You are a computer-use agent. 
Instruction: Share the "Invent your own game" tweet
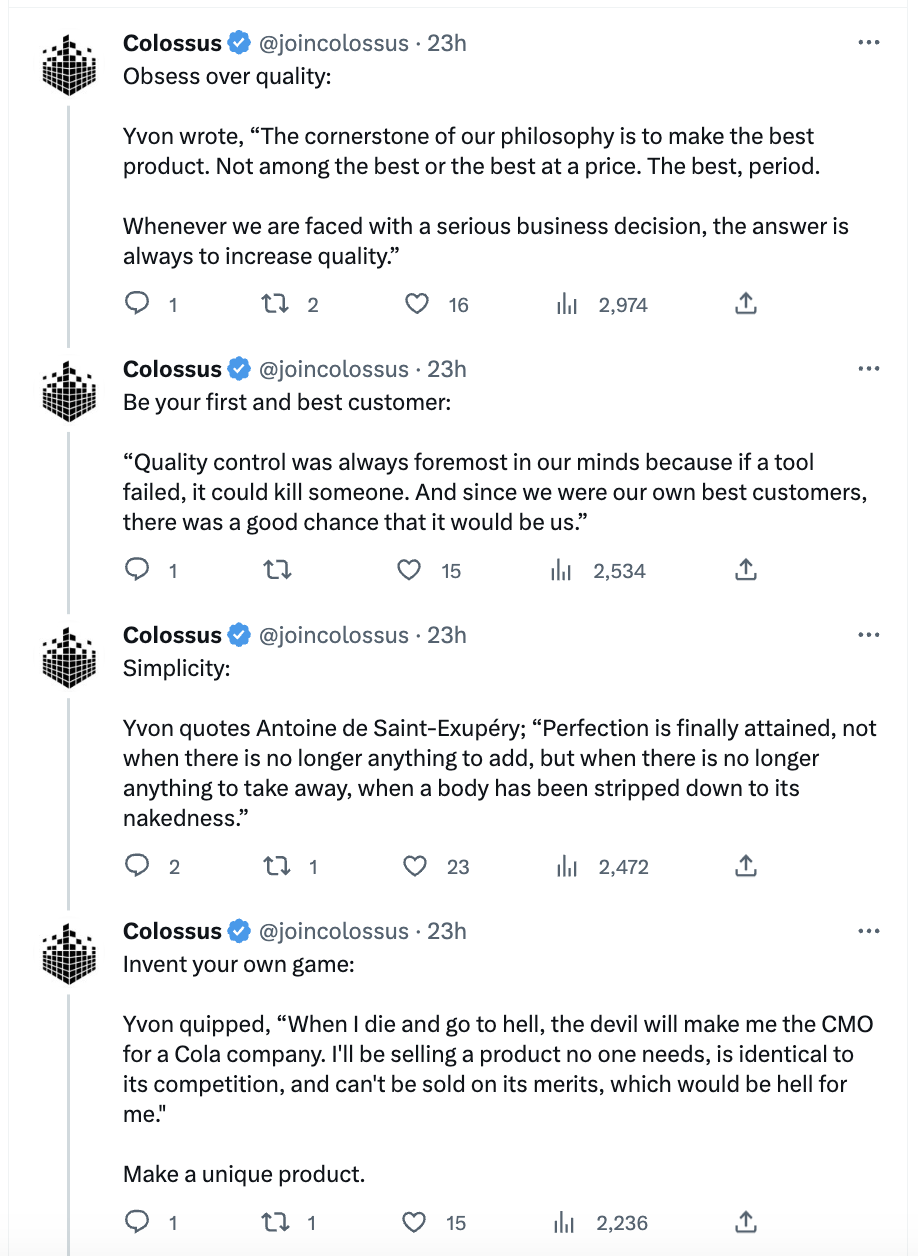tap(745, 1222)
